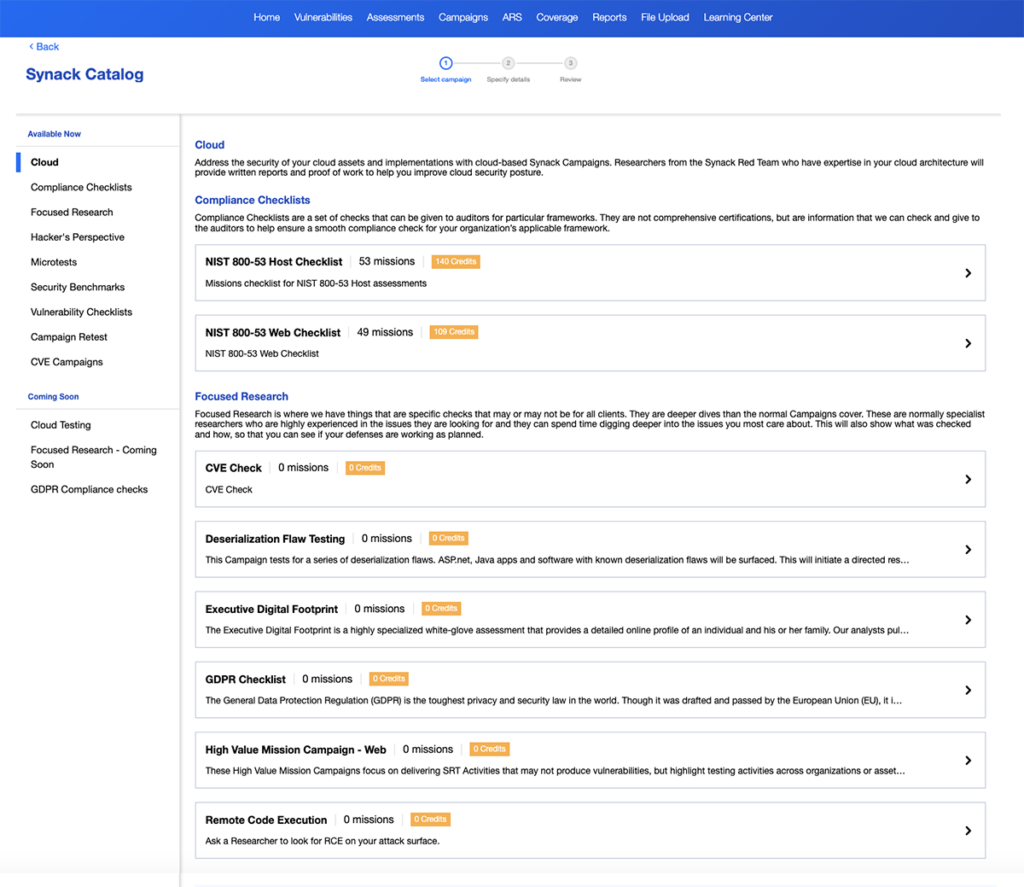Open the High Value Mission Campaign - Web chevron
The width and height of the screenshot is (1024, 887).
[x=967, y=760]
